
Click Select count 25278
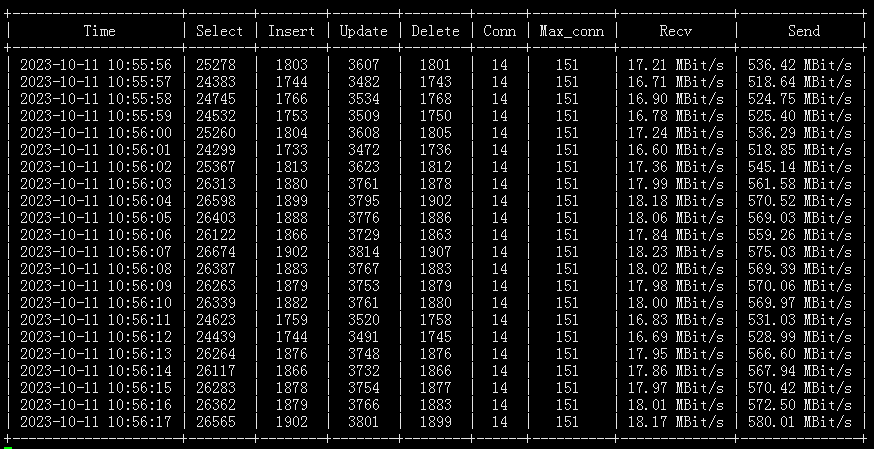click(216, 65)
